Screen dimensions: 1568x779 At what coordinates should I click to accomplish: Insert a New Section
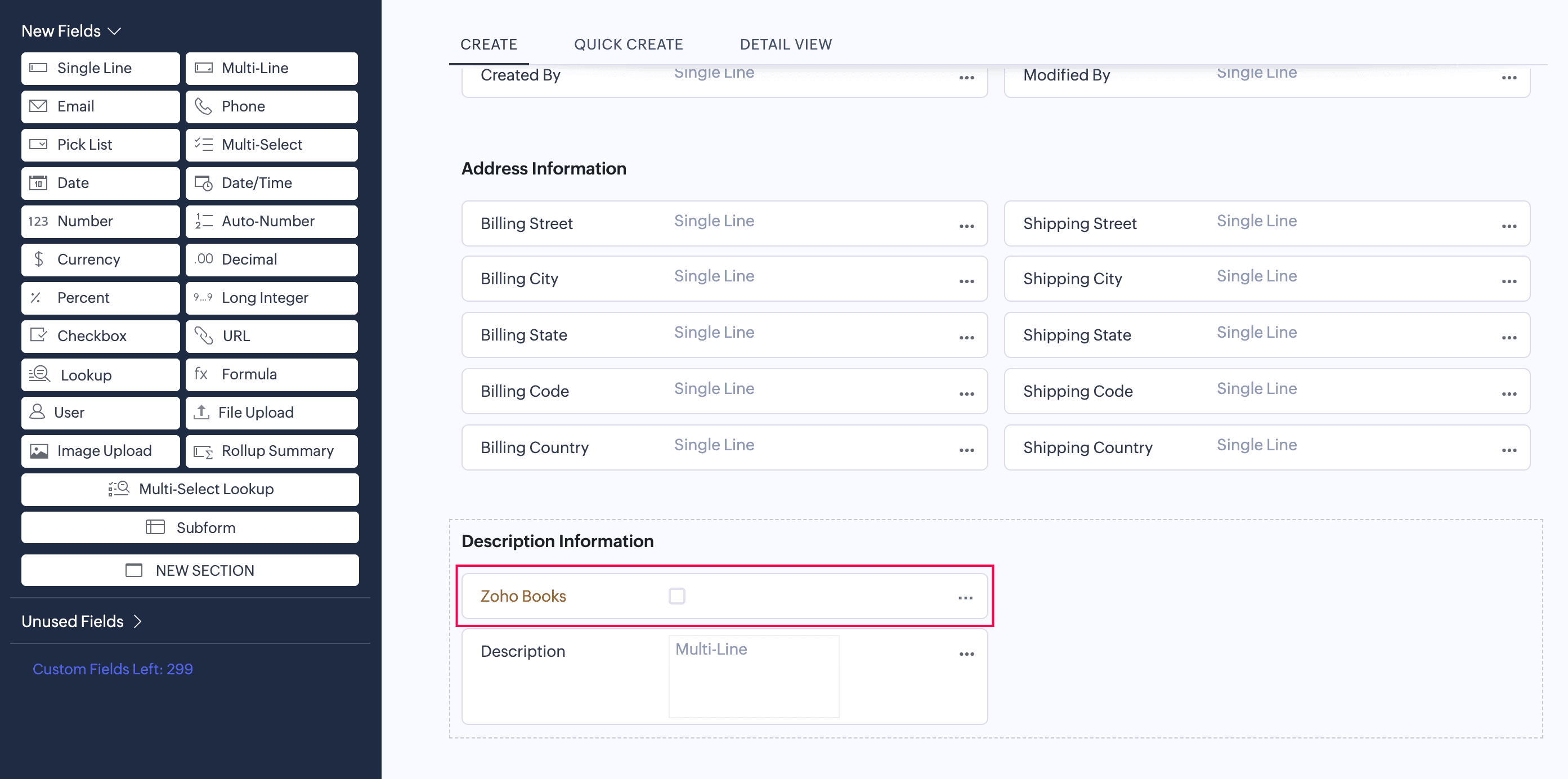(x=189, y=570)
